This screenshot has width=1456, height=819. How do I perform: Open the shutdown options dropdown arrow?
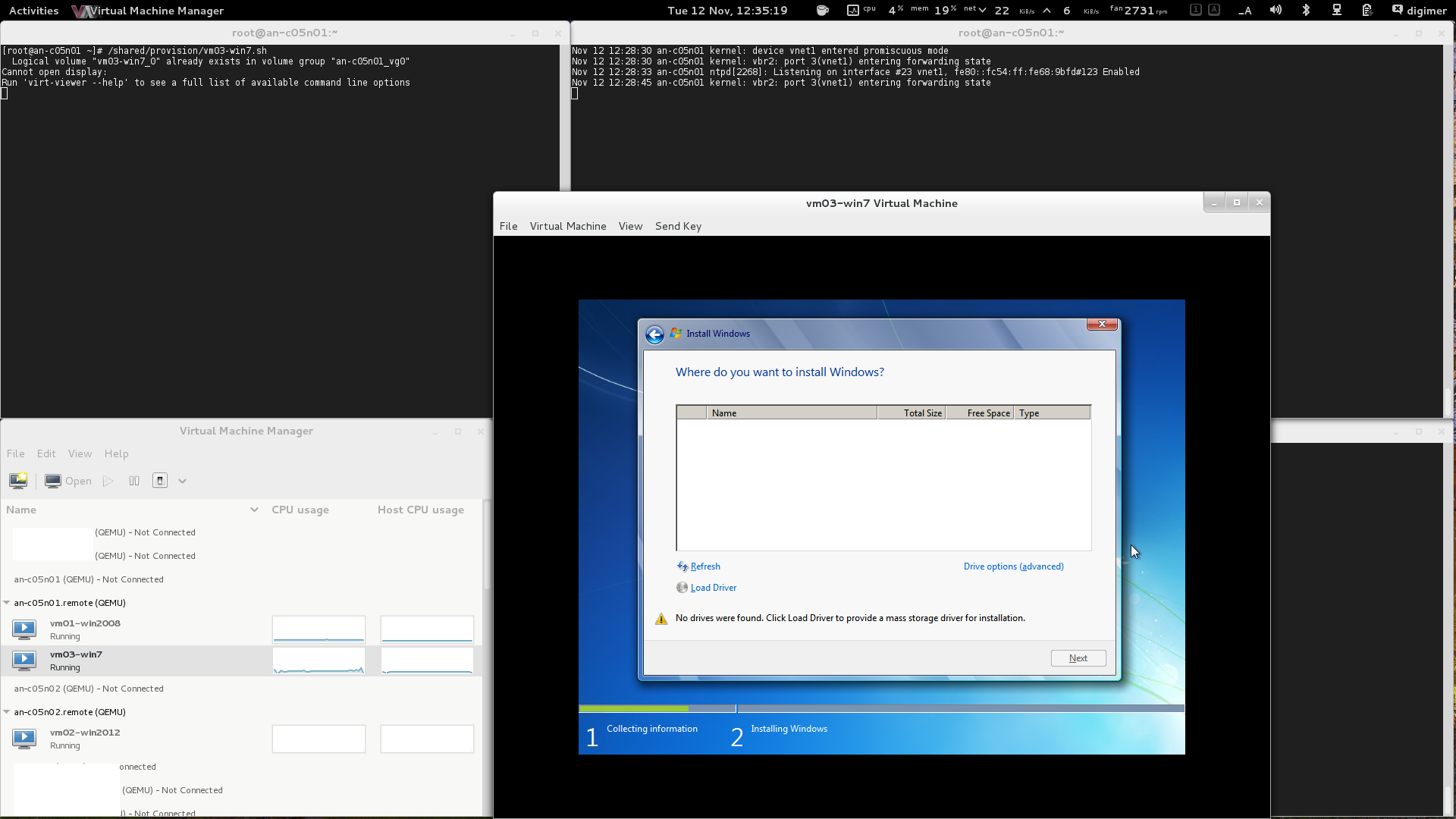[x=182, y=481]
